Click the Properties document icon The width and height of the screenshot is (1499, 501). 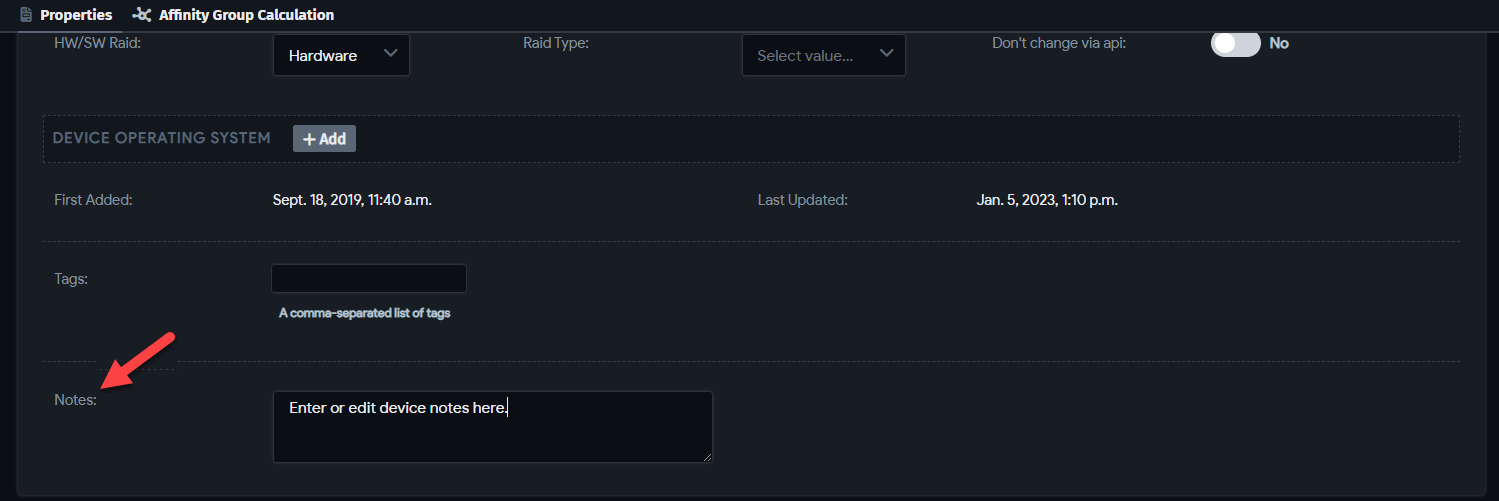[26, 15]
